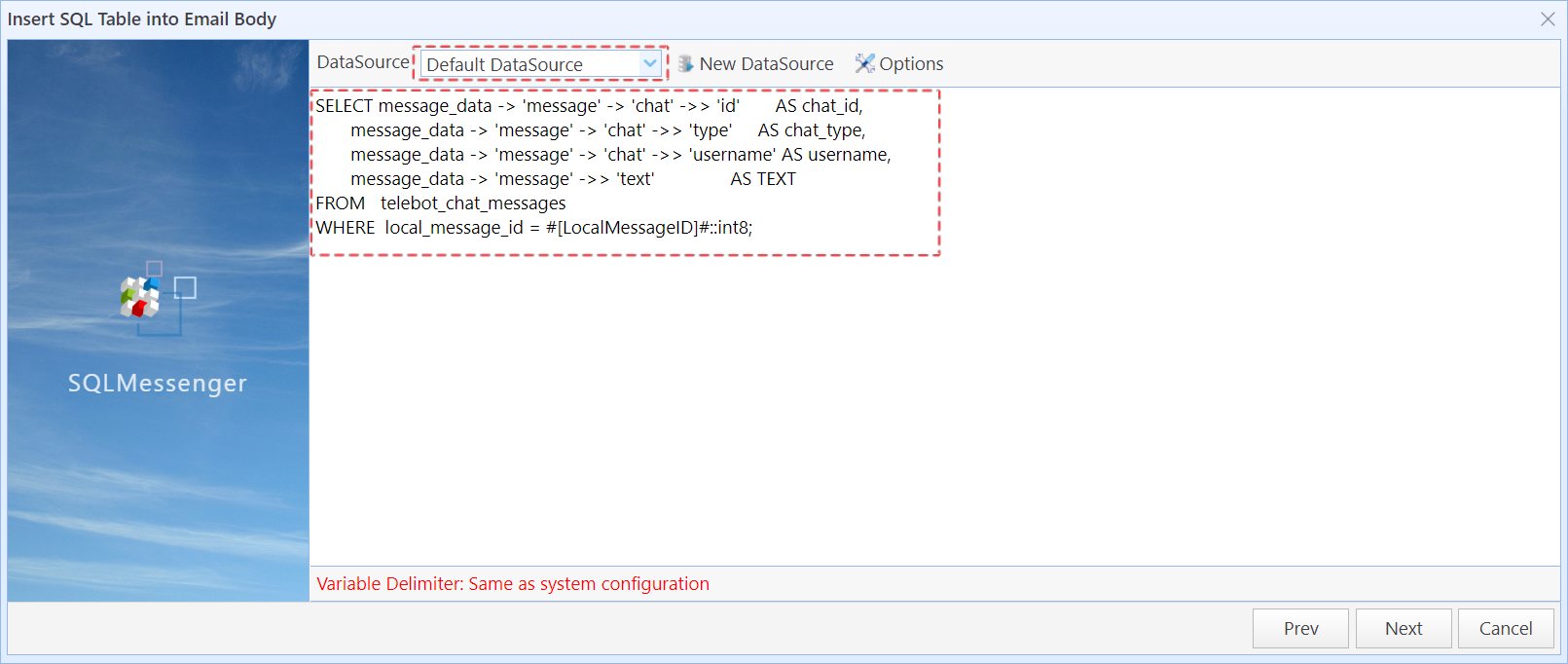Open the New DataSource text label
The height and width of the screenshot is (664, 1568).
(x=766, y=64)
